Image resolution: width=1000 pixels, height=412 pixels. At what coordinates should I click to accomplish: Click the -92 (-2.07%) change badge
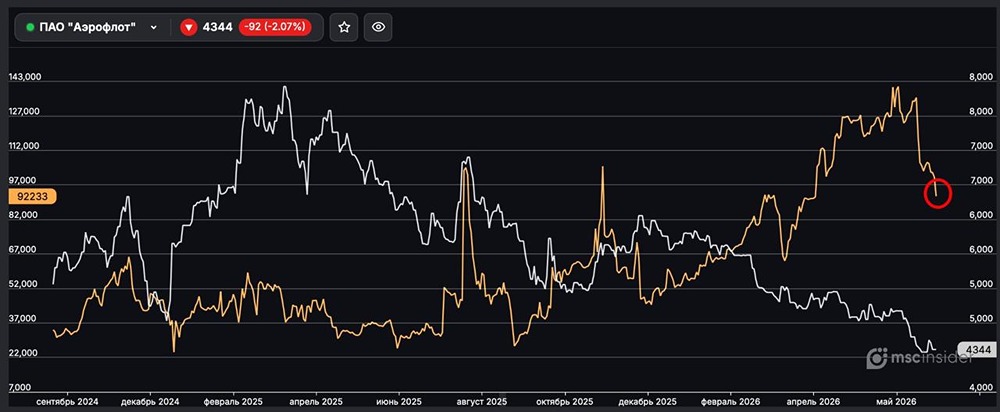click(x=275, y=27)
